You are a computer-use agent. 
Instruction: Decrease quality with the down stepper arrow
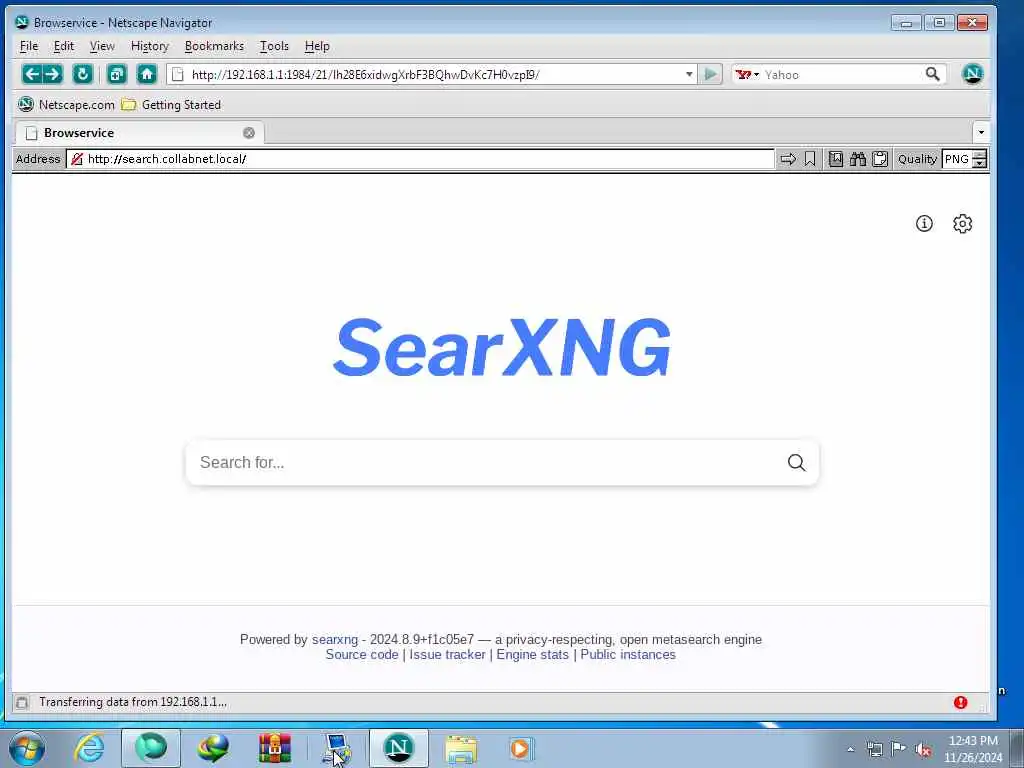pyautogui.click(x=979, y=163)
